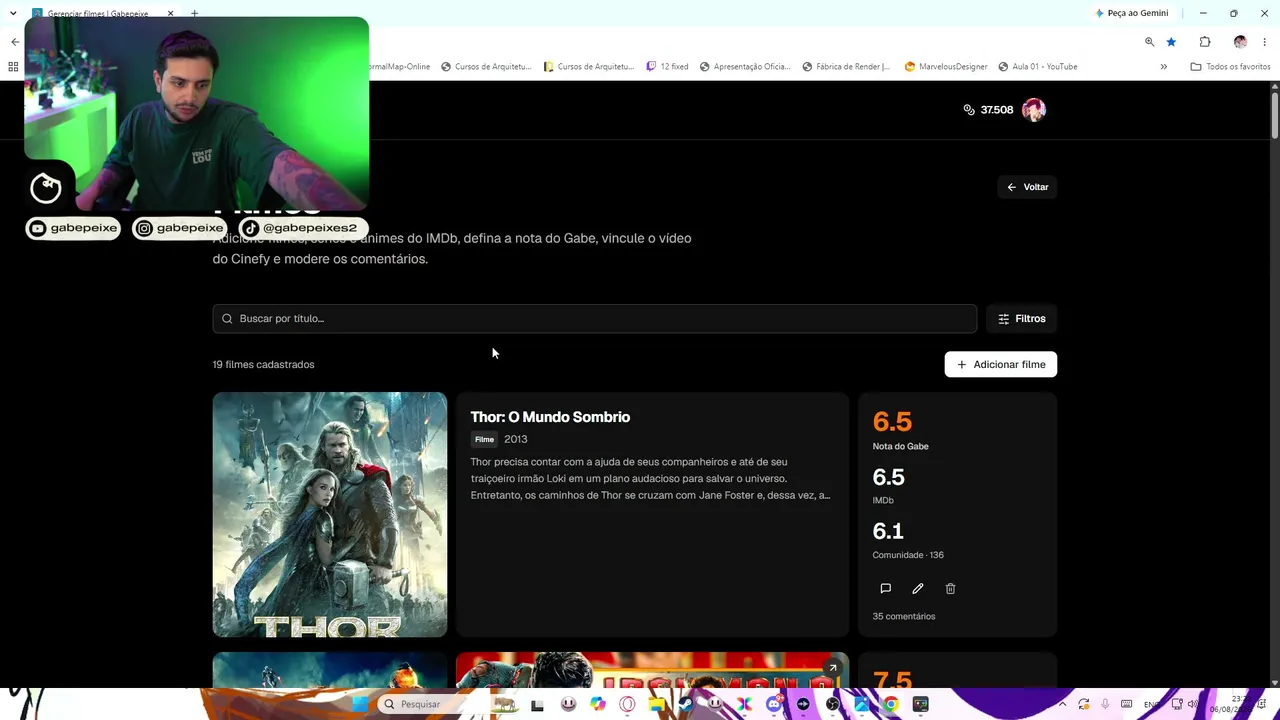Open the Chrome three-dot menu
The height and width of the screenshot is (720, 1280).
pyautogui.click(x=1265, y=42)
